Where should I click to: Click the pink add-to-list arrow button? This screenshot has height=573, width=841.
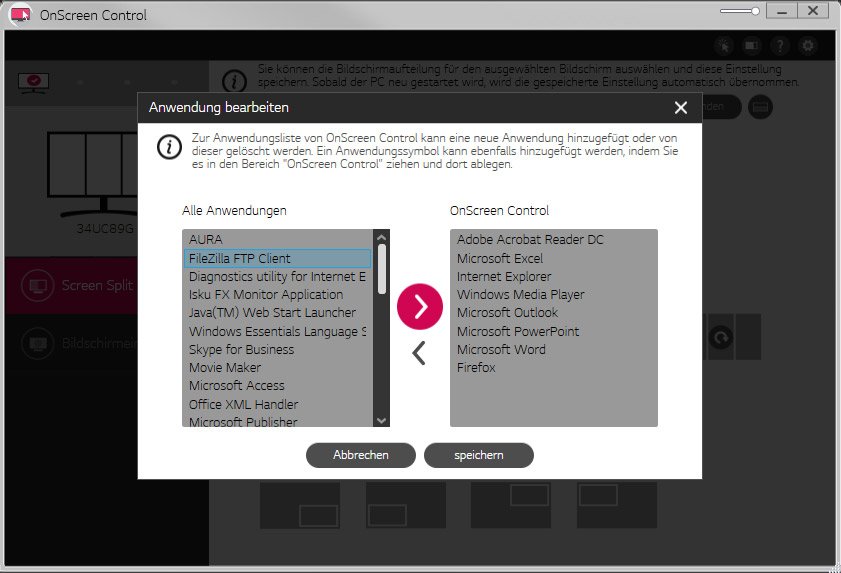click(419, 307)
